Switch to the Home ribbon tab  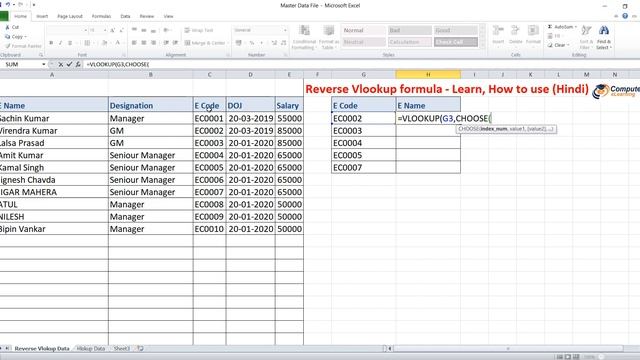(20, 16)
